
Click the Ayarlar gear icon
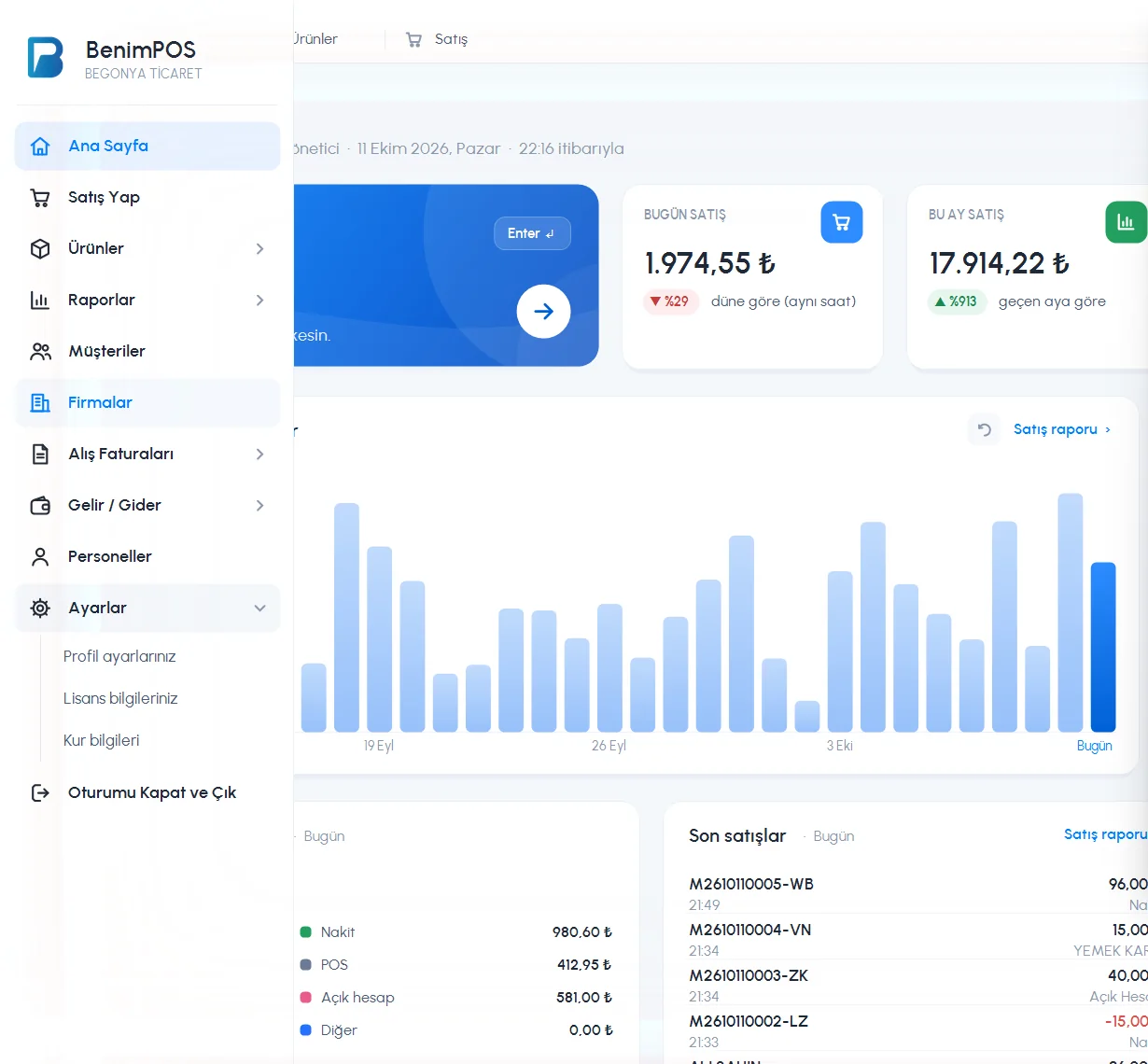pyautogui.click(x=40, y=609)
